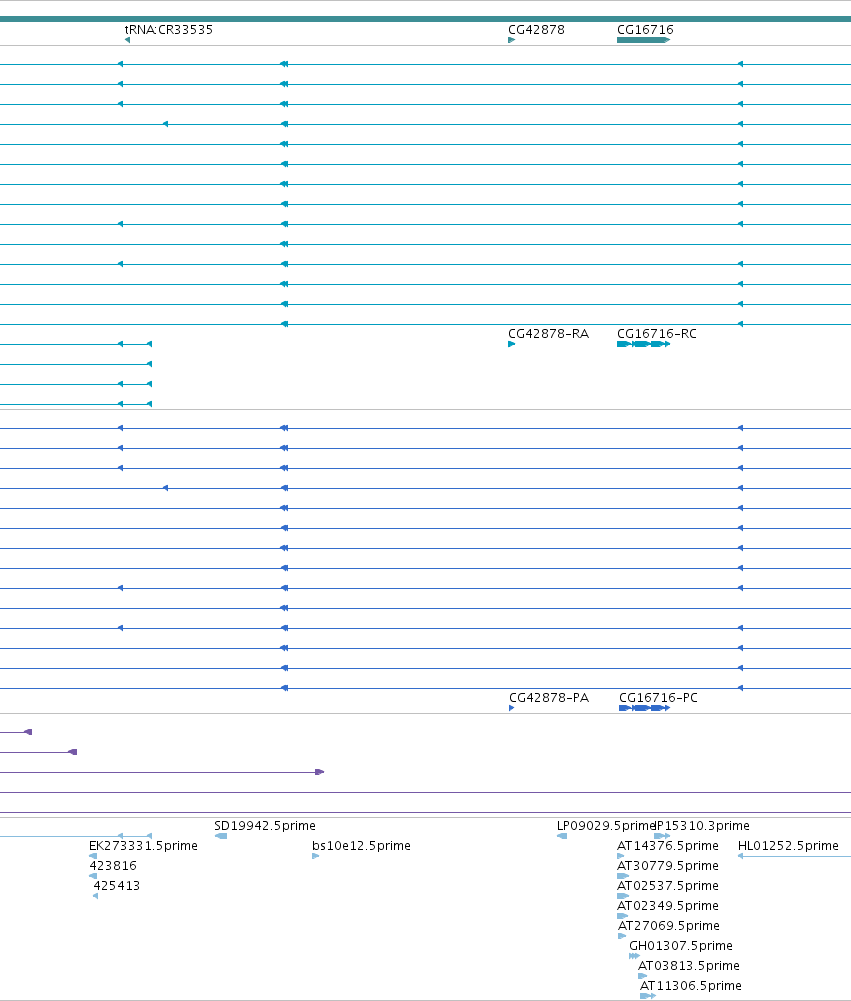The image size is (851, 1001).
Task: Select the HL01252.5prime EST label
Action: [x=788, y=845]
